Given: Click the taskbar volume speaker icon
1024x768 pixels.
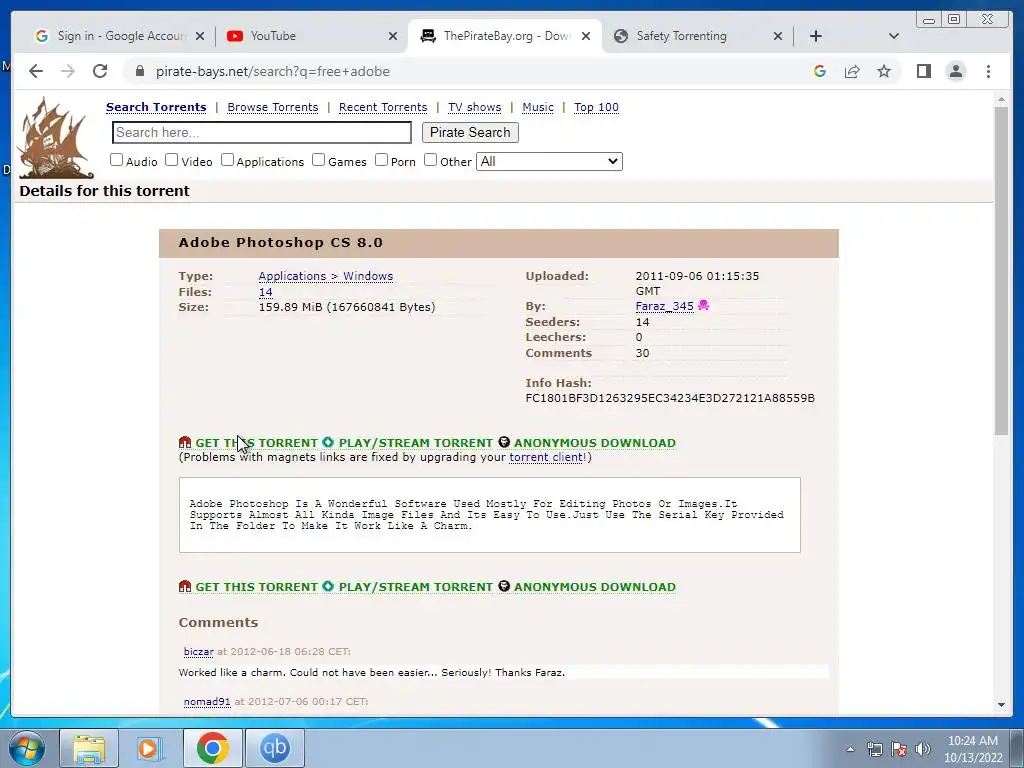Looking at the screenshot, I should tap(923, 749).
